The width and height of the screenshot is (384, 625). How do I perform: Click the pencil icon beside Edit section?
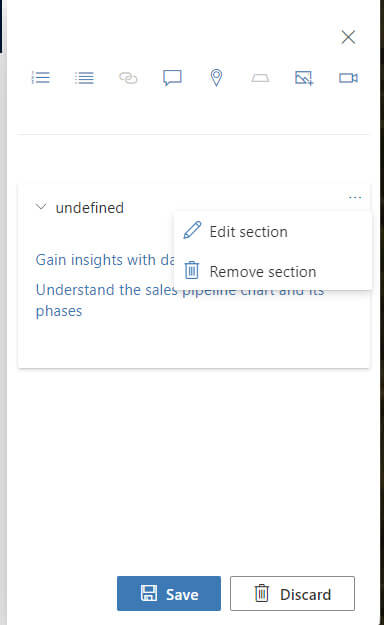coord(192,230)
